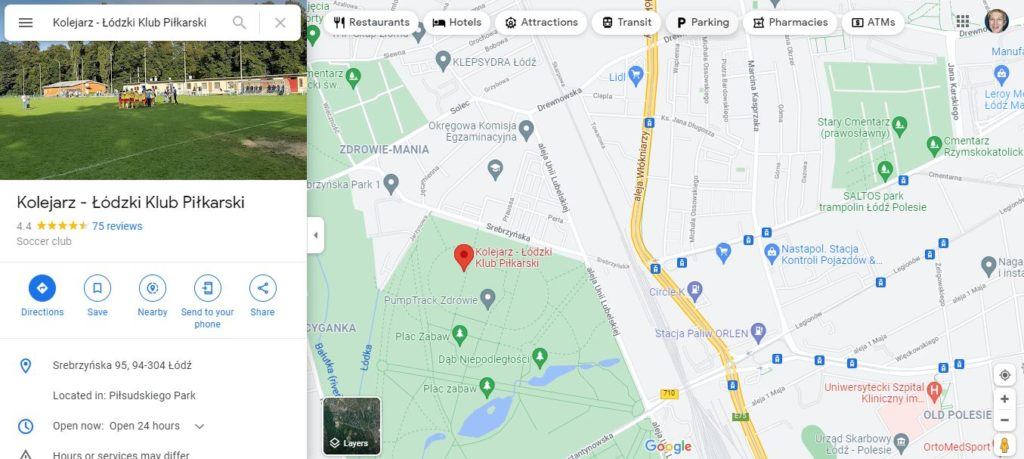The image size is (1024, 459).
Task: Drop Street View pegman
Action: pyautogui.click(x=1004, y=445)
